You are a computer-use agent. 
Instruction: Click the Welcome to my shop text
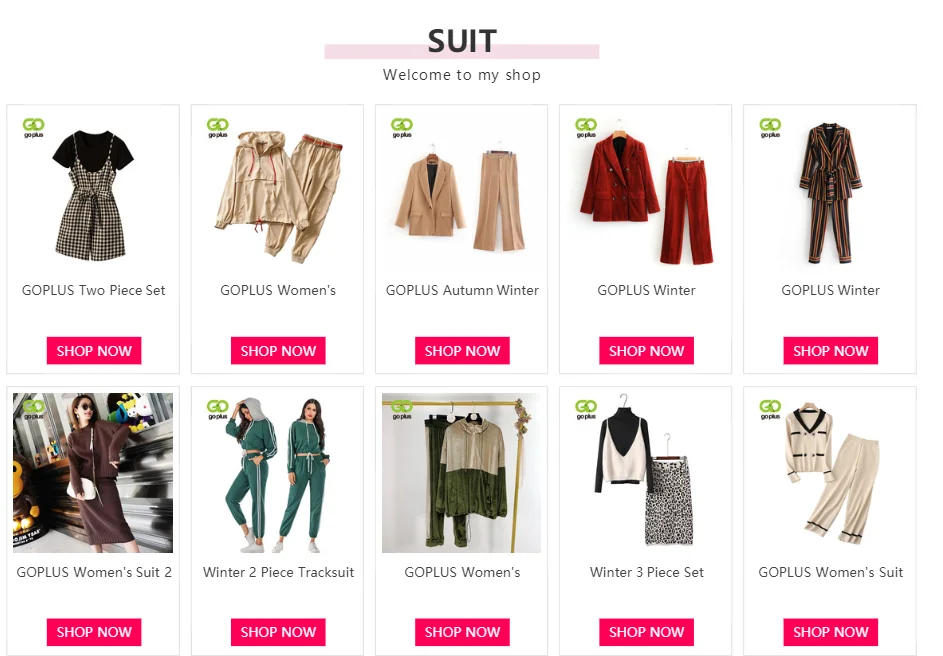point(462,75)
